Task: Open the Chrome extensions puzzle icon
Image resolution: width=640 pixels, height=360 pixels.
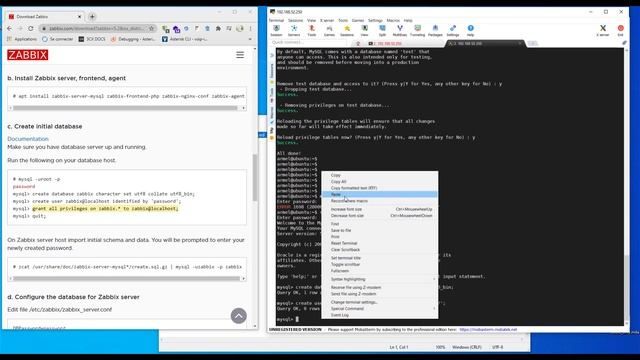Action: coord(218,29)
